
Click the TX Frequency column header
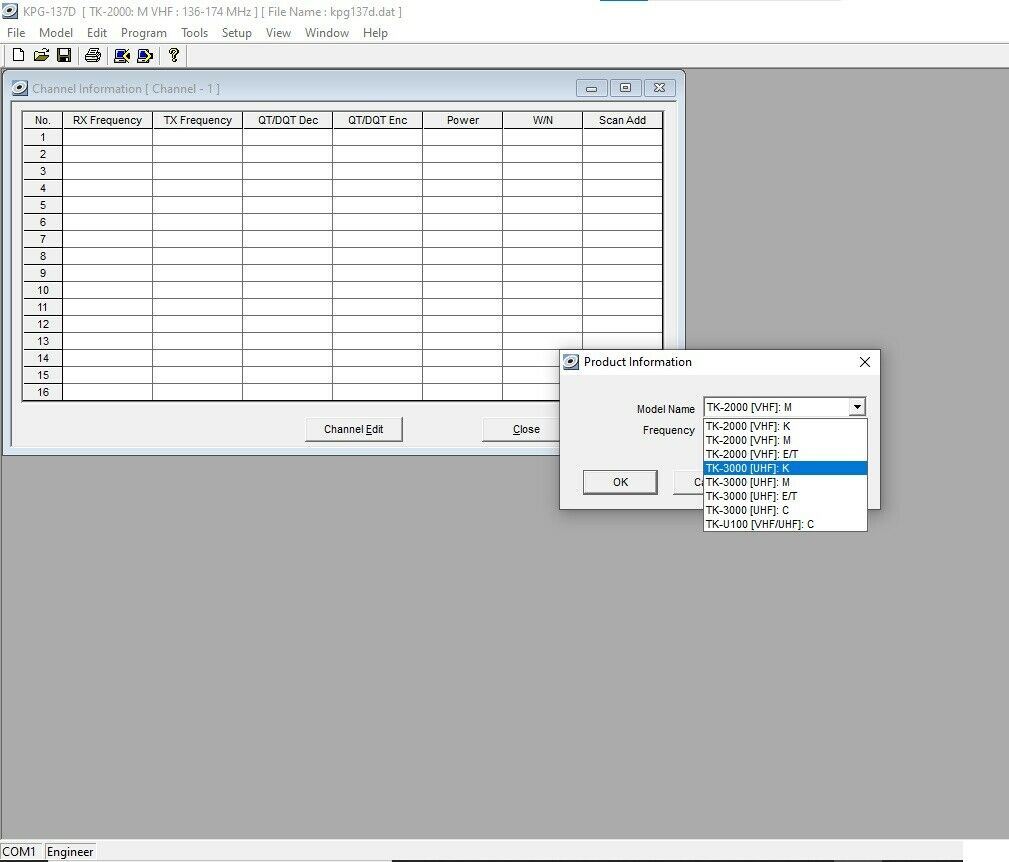click(198, 120)
